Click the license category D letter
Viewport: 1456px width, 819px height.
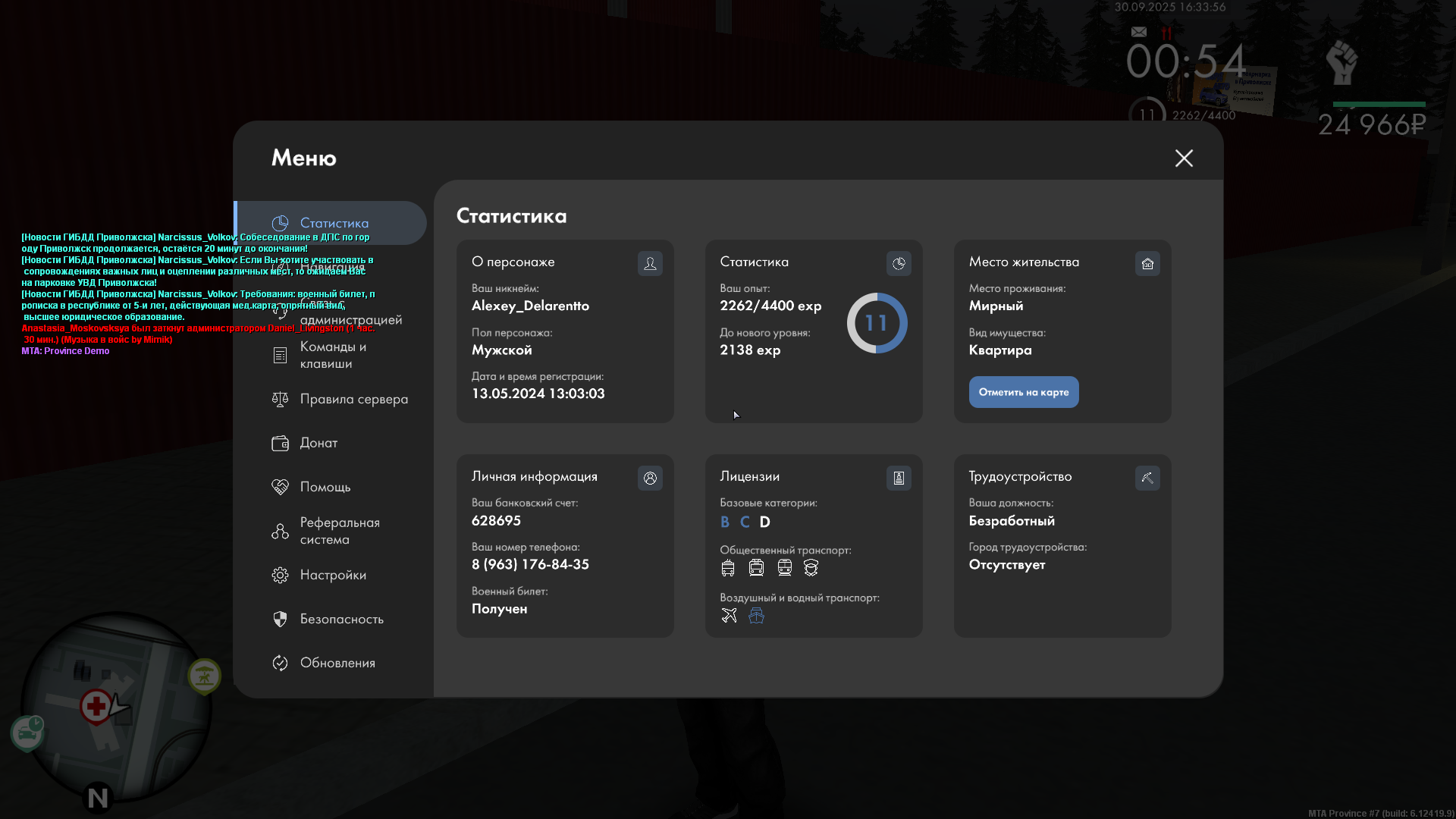(x=764, y=522)
